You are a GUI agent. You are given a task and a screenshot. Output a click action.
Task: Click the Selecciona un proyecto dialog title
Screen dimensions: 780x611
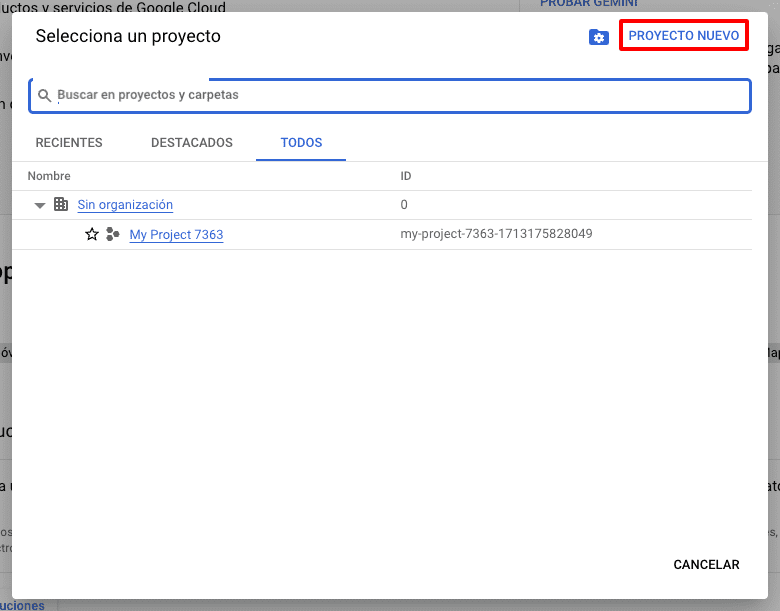click(128, 36)
